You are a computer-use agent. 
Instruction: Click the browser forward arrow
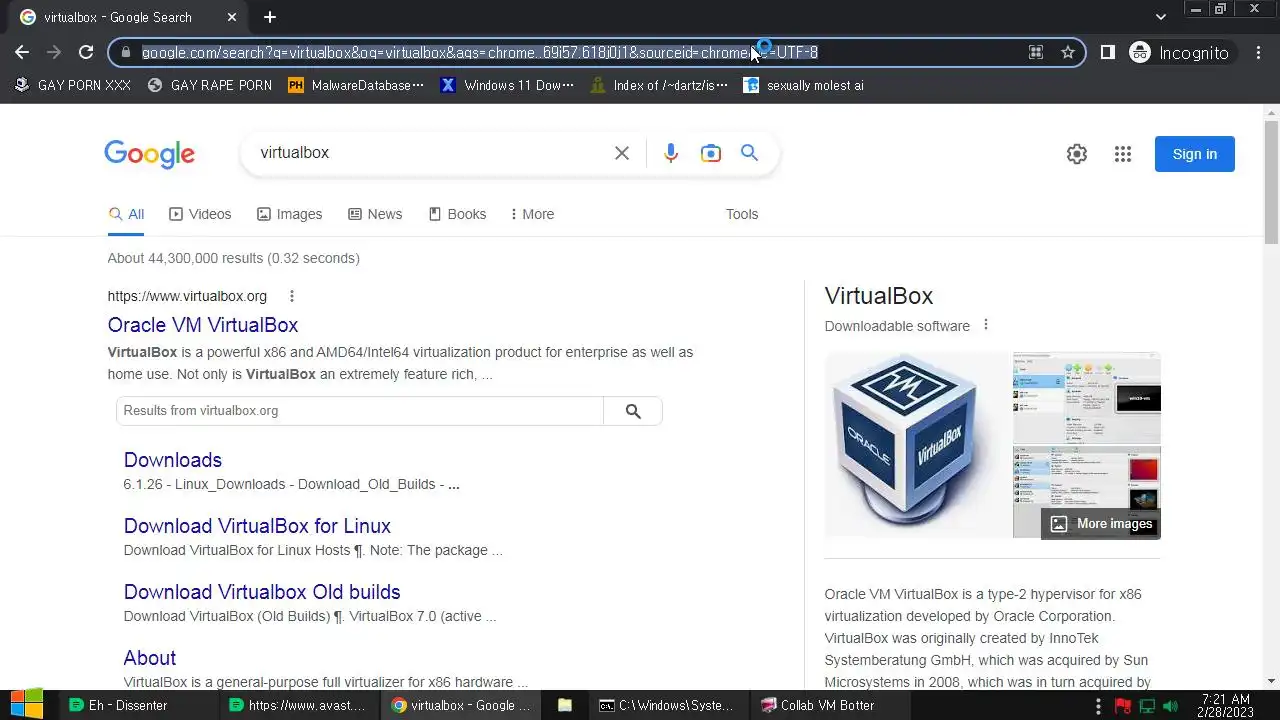(x=54, y=52)
